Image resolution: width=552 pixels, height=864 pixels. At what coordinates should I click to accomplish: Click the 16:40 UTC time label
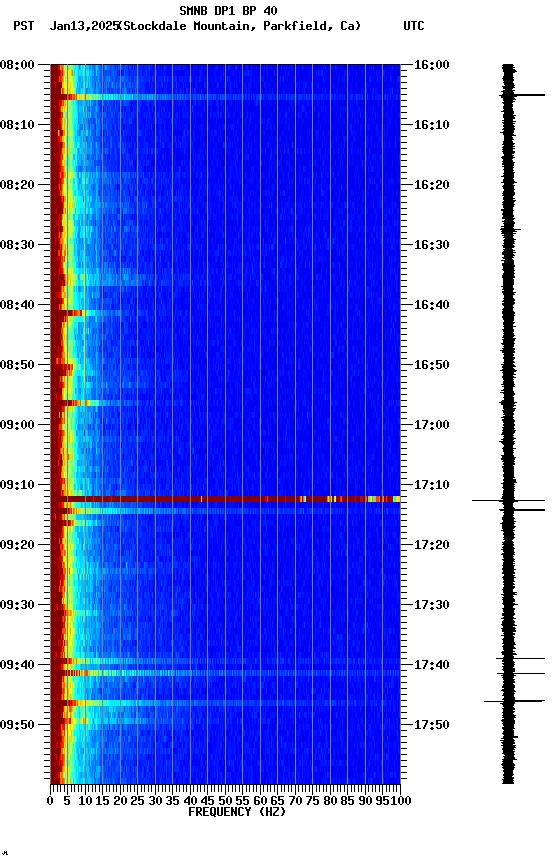(x=431, y=305)
